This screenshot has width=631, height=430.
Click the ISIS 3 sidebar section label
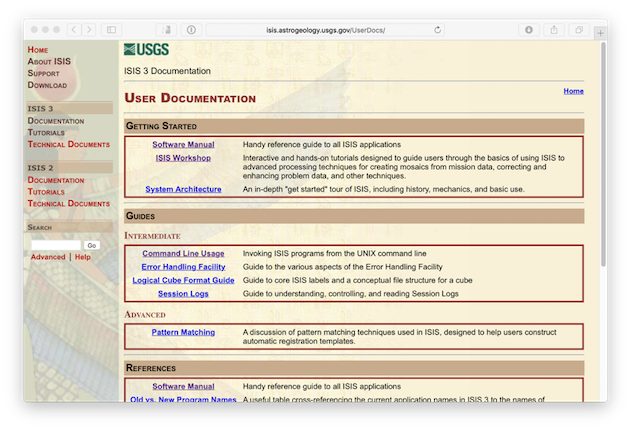click(69, 109)
